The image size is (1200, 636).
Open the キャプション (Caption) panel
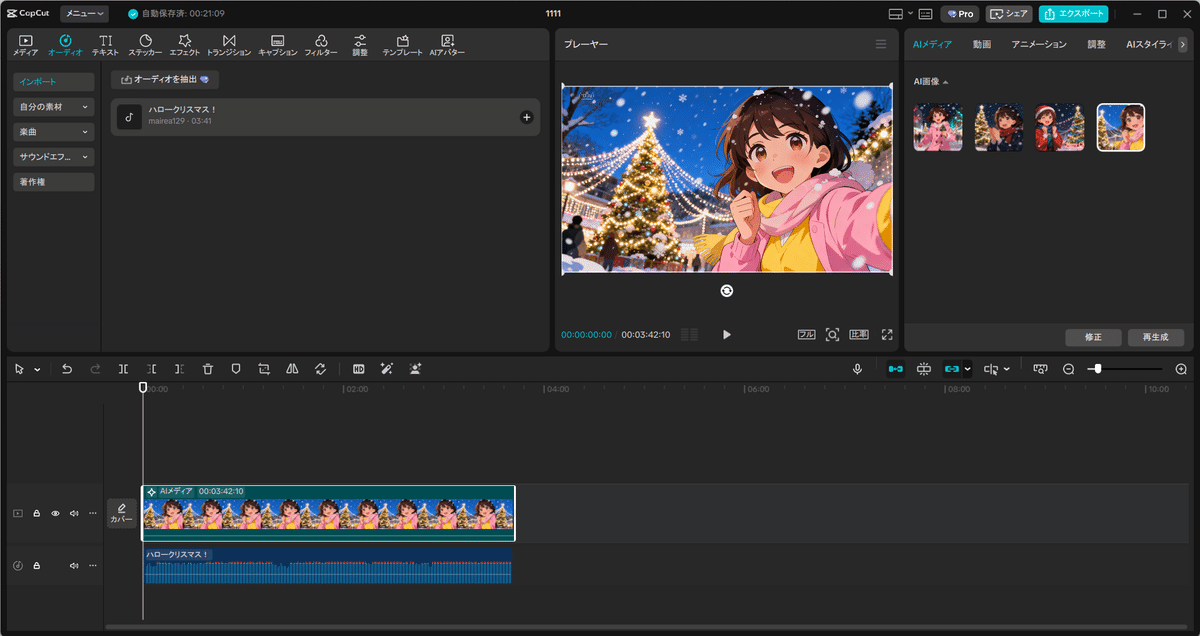click(x=277, y=45)
